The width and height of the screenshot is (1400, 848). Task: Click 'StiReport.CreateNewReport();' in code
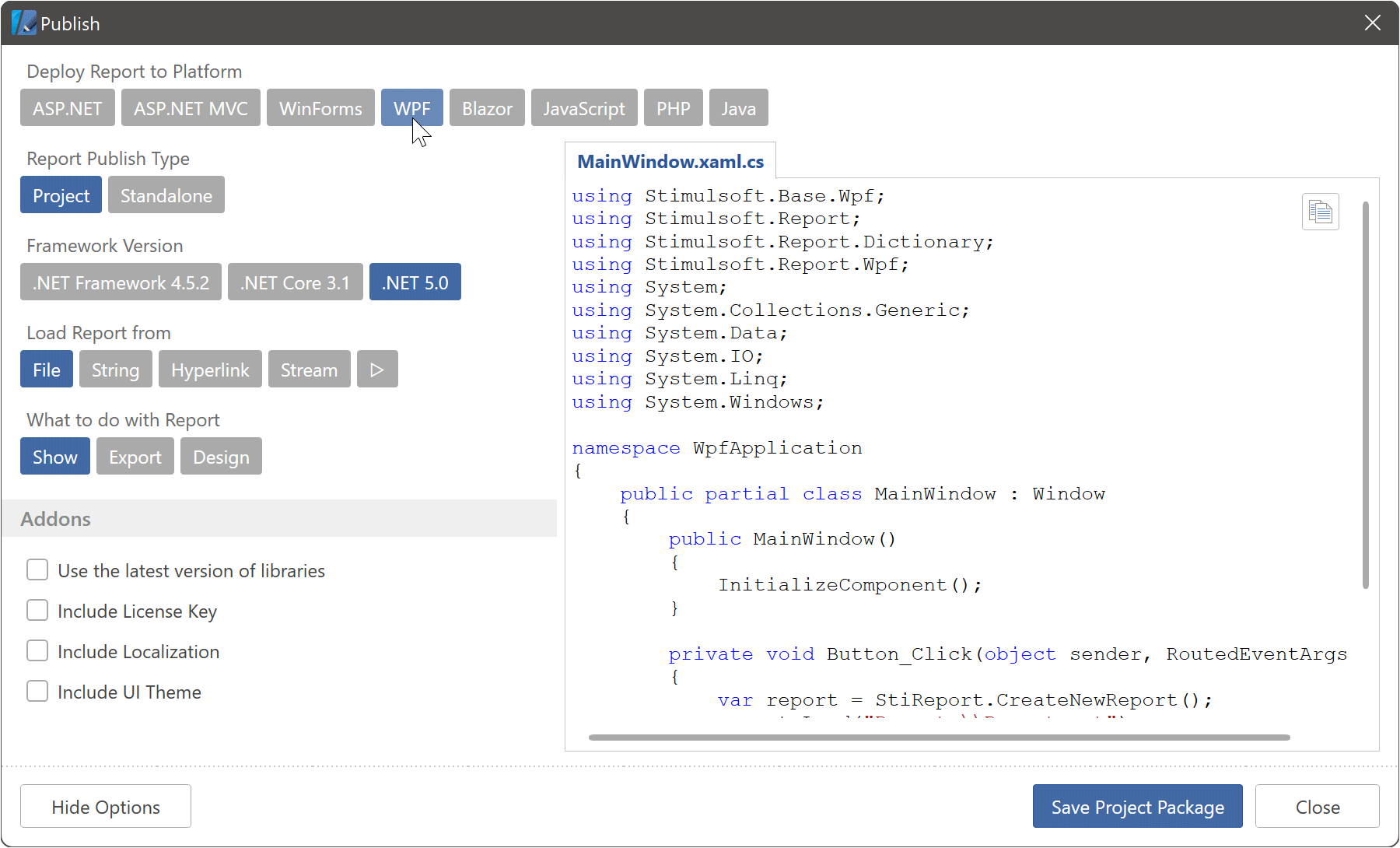click(1044, 700)
